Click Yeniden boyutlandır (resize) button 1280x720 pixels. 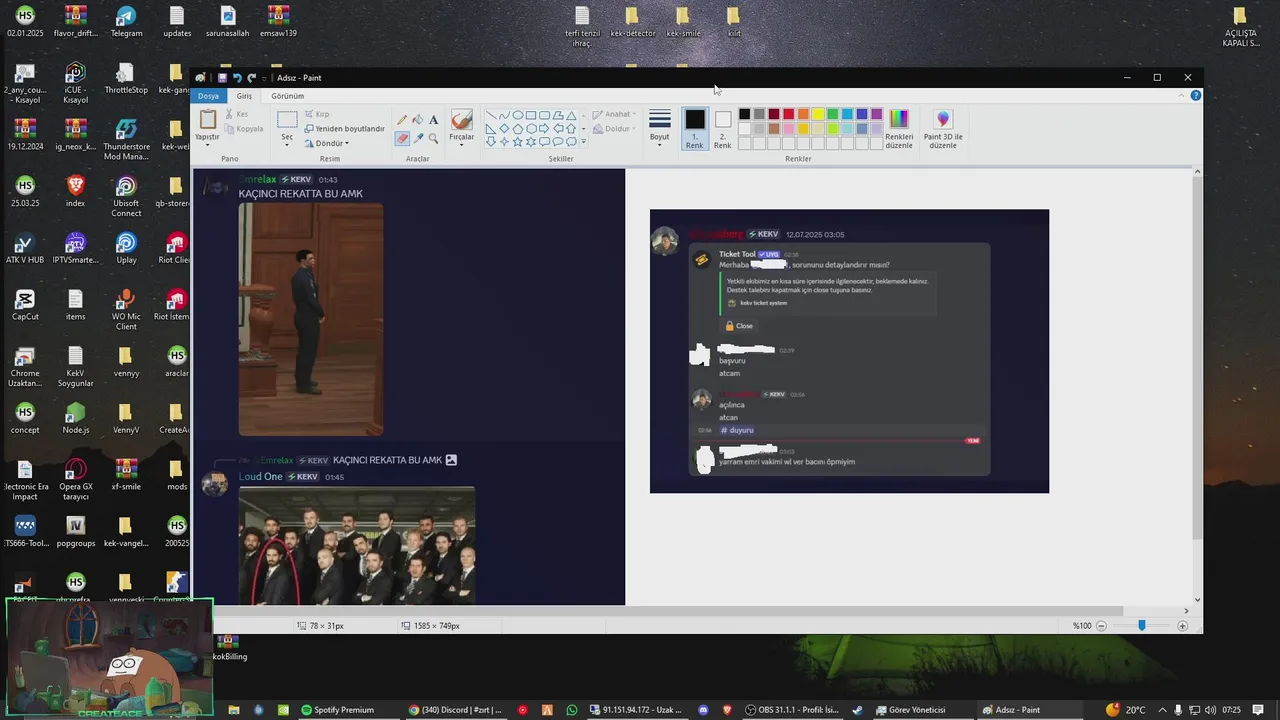click(x=344, y=128)
